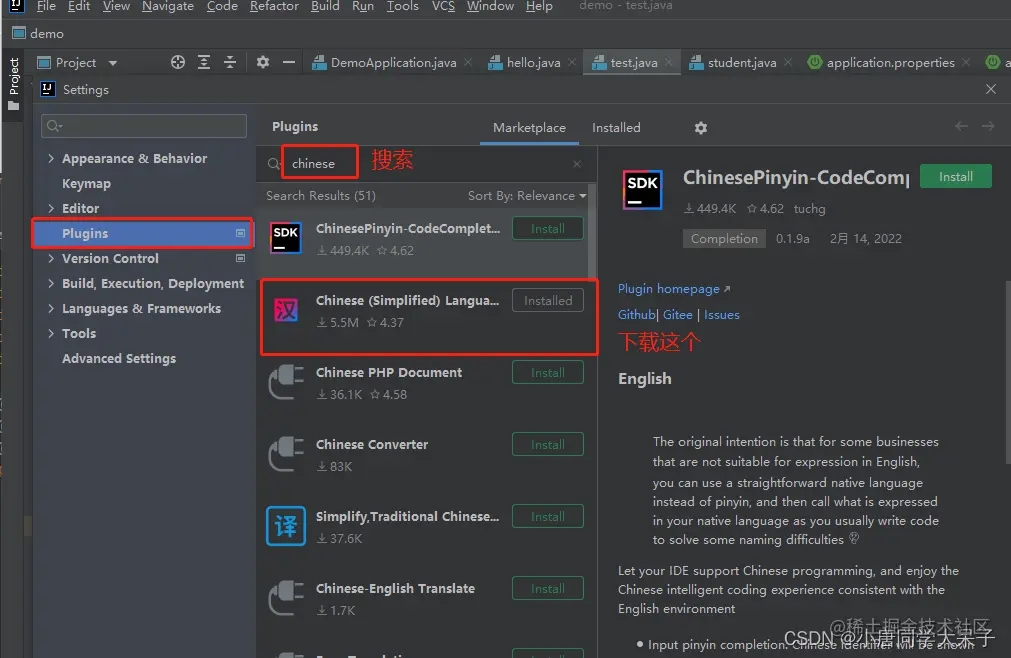
Task: Click the Project sidebar tool button
Action: 14,83
